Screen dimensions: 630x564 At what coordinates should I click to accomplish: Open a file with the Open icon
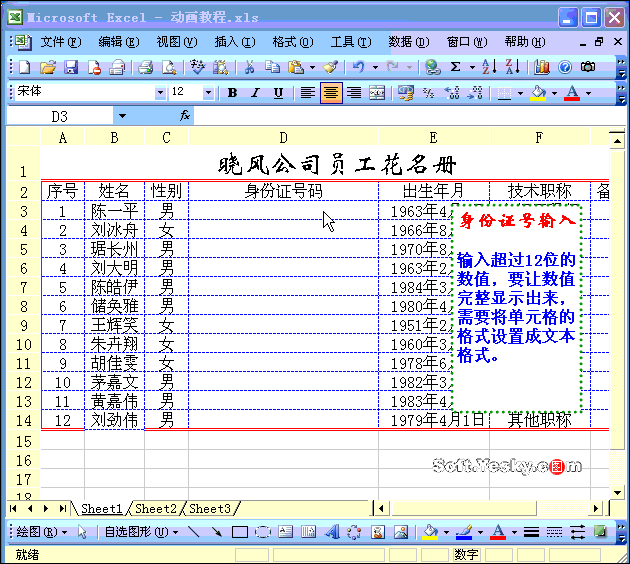pos(48,67)
